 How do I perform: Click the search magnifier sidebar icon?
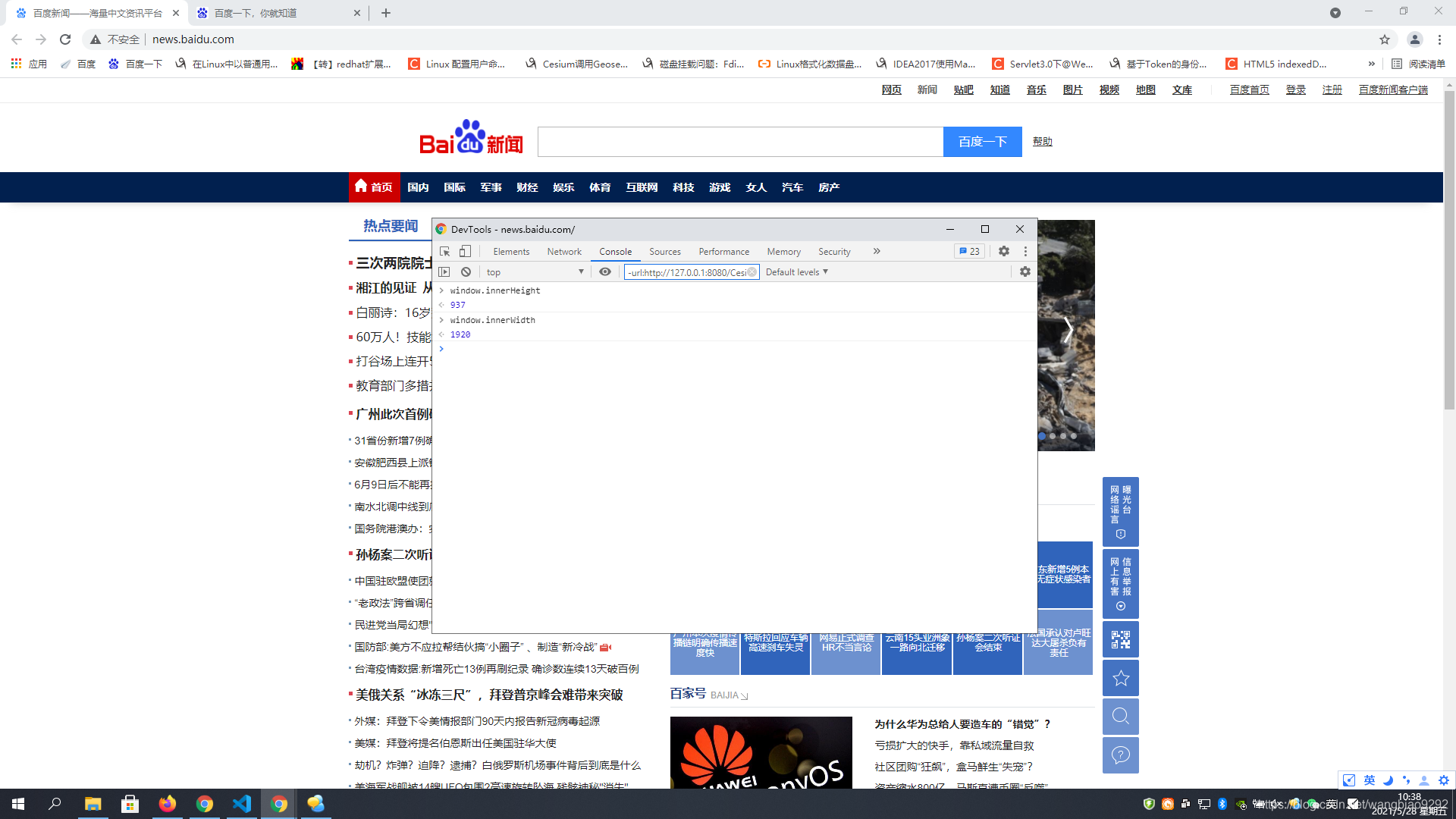point(1120,717)
